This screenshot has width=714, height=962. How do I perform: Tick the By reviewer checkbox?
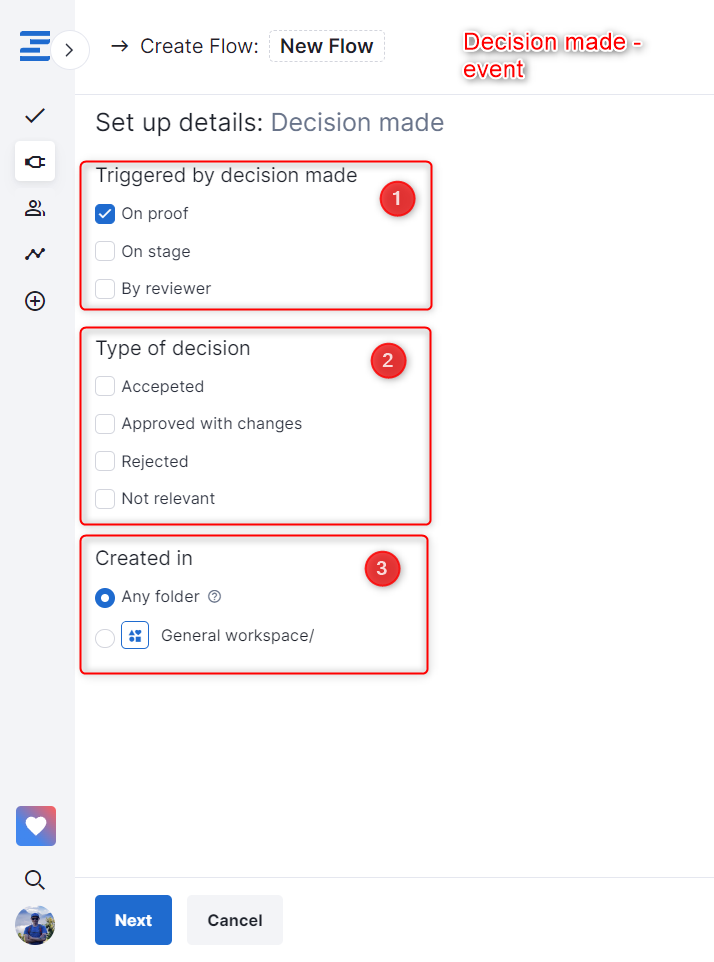[105, 289]
